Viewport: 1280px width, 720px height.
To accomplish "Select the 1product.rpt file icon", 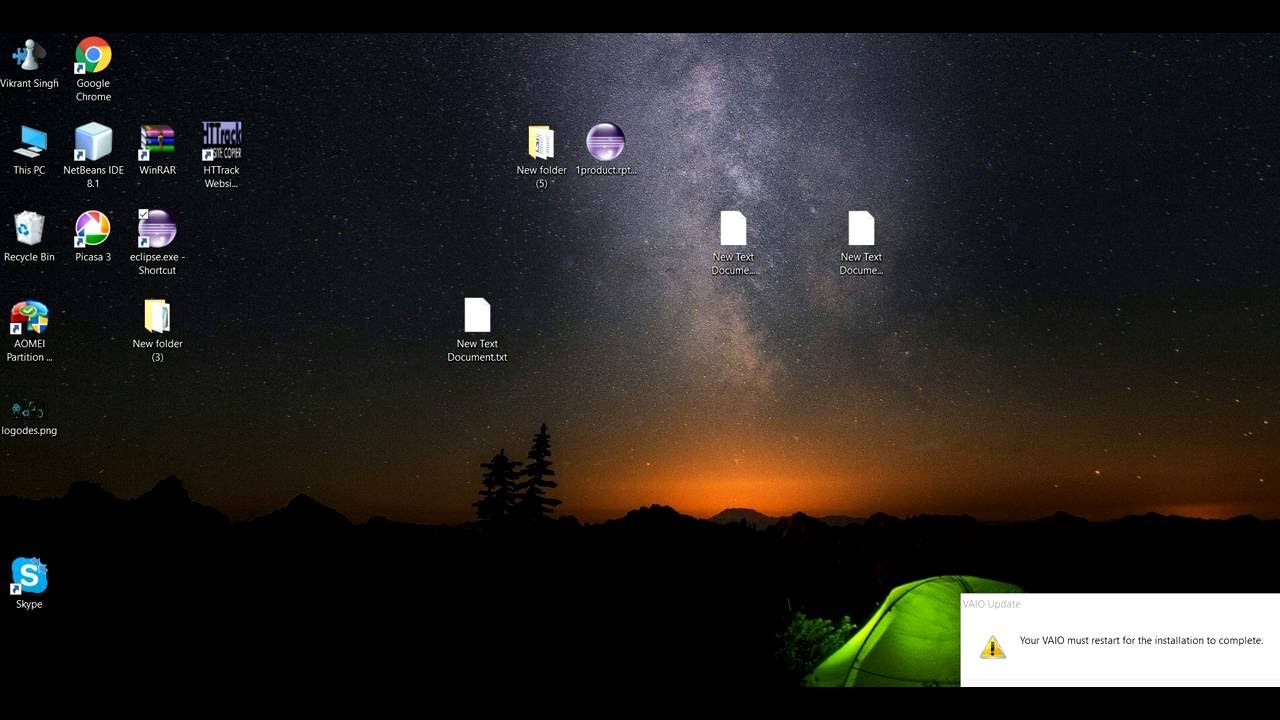I will pyautogui.click(x=605, y=142).
